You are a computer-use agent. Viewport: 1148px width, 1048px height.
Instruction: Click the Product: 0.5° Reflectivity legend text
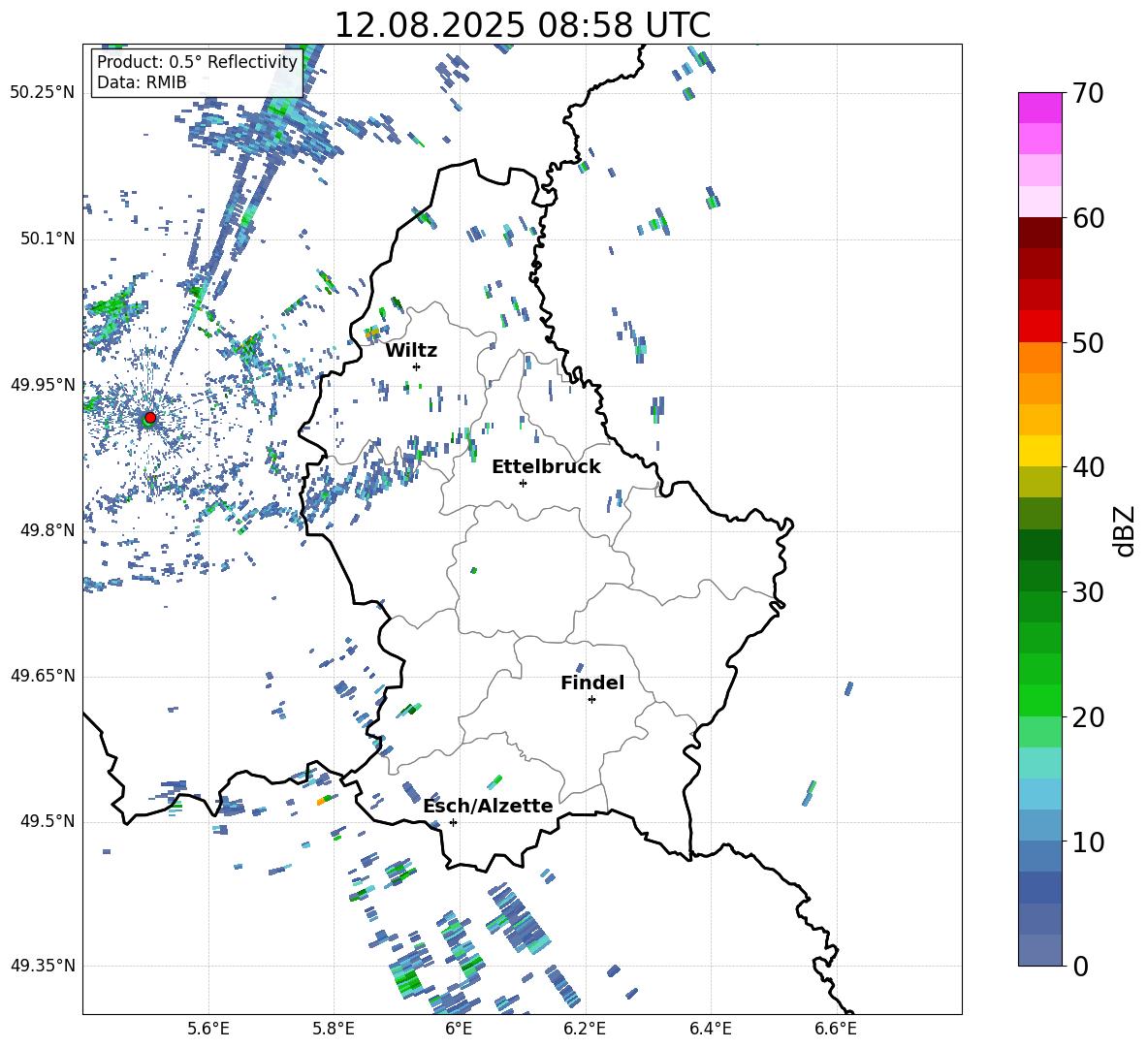coord(197,62)
